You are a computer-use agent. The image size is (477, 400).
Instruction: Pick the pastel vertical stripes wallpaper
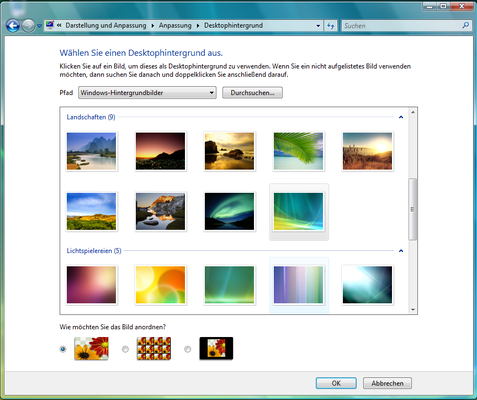(298, 285)
